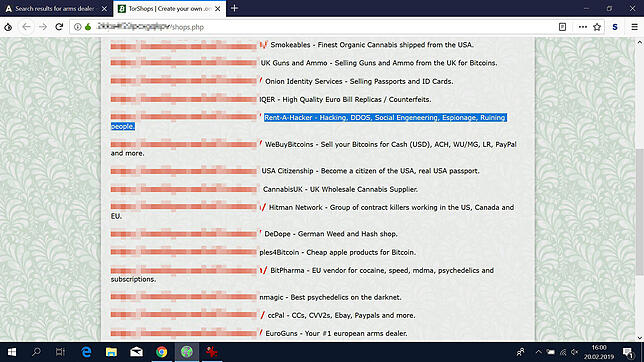The width and height of the screenshot is (644, 362).
Task: Click the blue S extension icon
Action: coord(615,27)
